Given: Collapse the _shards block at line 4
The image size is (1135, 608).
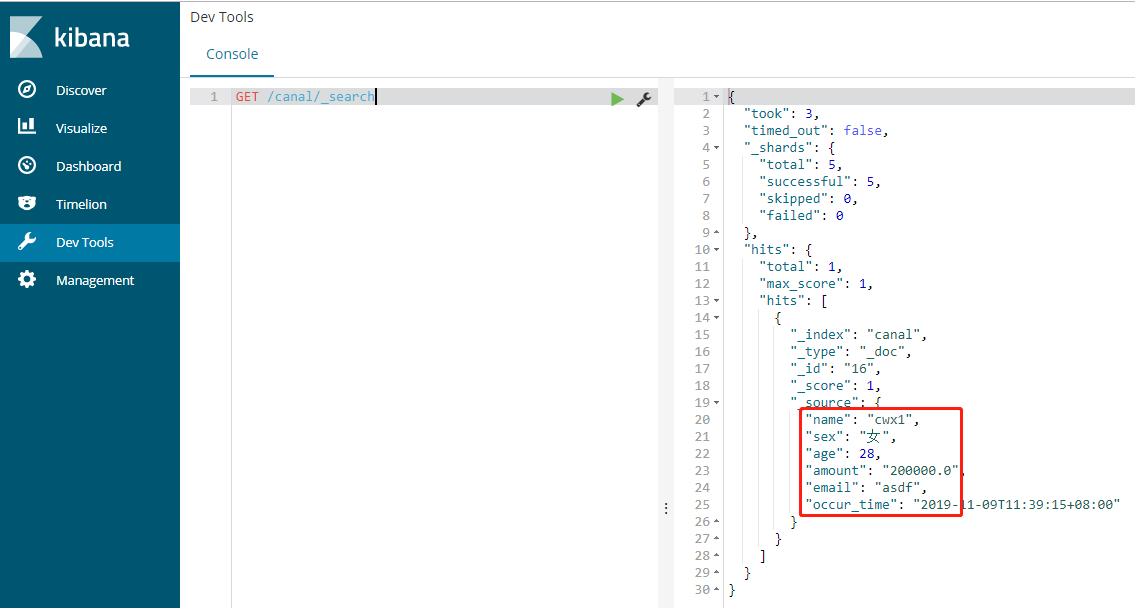Looking at the screenshot, I should coord(717,148).
